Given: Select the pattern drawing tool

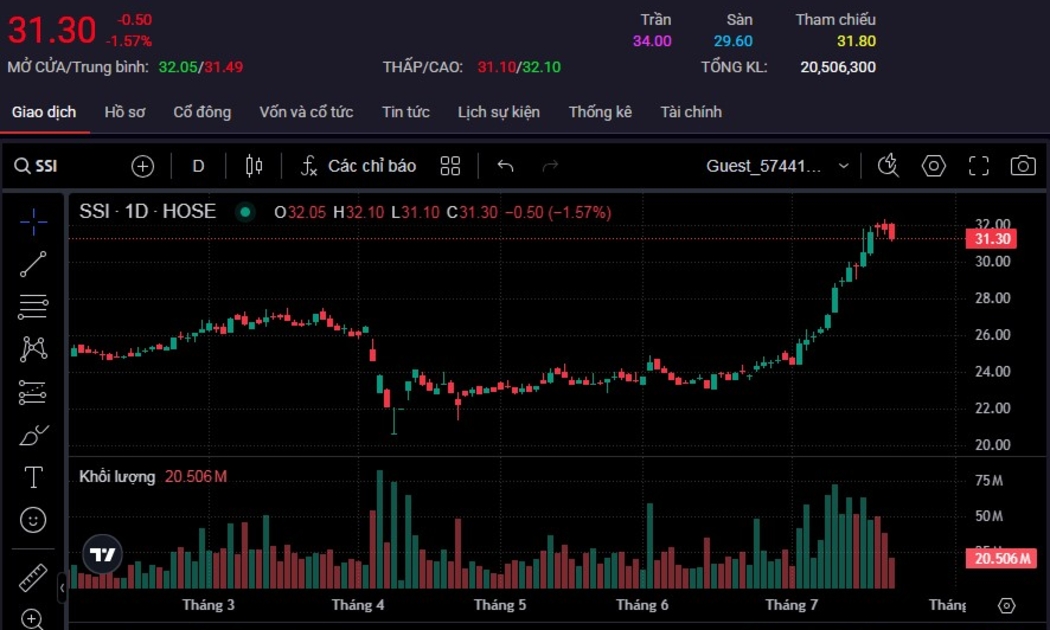Looking at the screenshot, I should coord(33,349).
